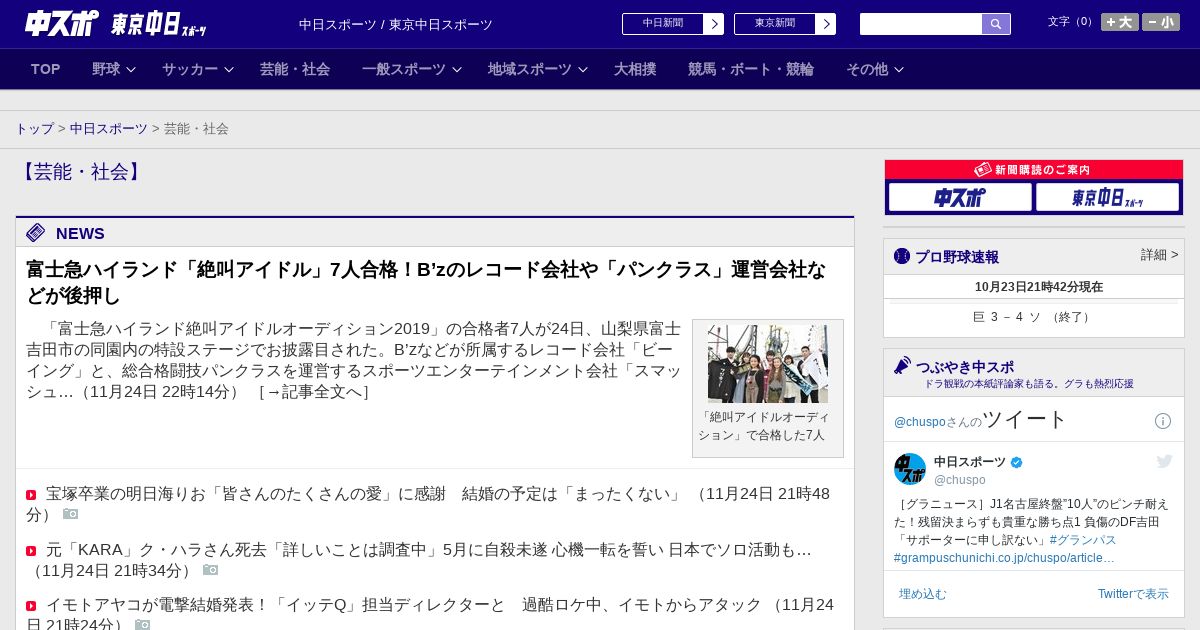The height and width of the screenshot is (630, 1200).
Task: Click camera icon beside KARA article
Action: (x=210, y=570)
